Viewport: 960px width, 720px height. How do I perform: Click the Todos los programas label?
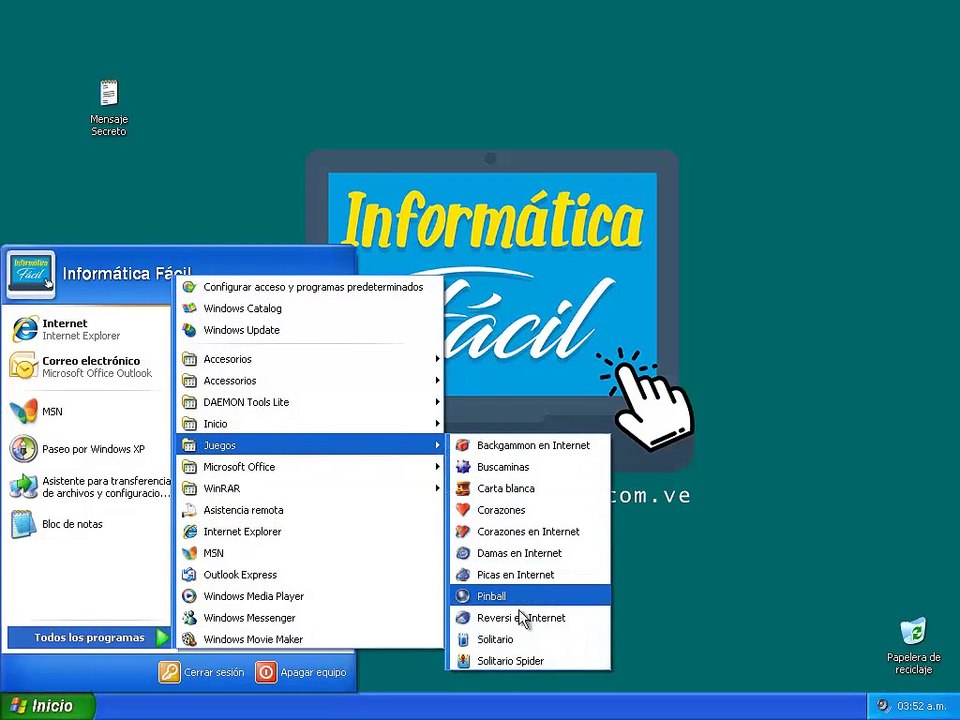tap(89, 637)
